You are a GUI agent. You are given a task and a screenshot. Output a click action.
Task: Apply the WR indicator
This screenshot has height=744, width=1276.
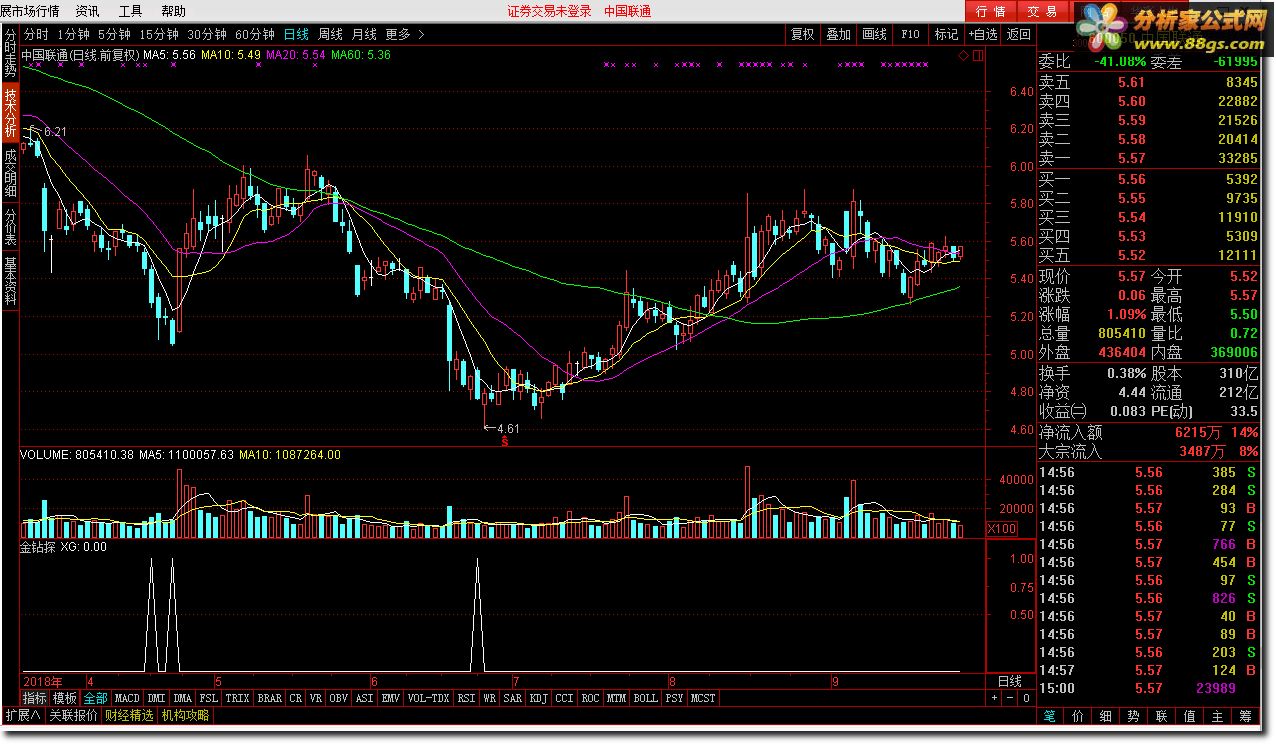click(490, 698)
